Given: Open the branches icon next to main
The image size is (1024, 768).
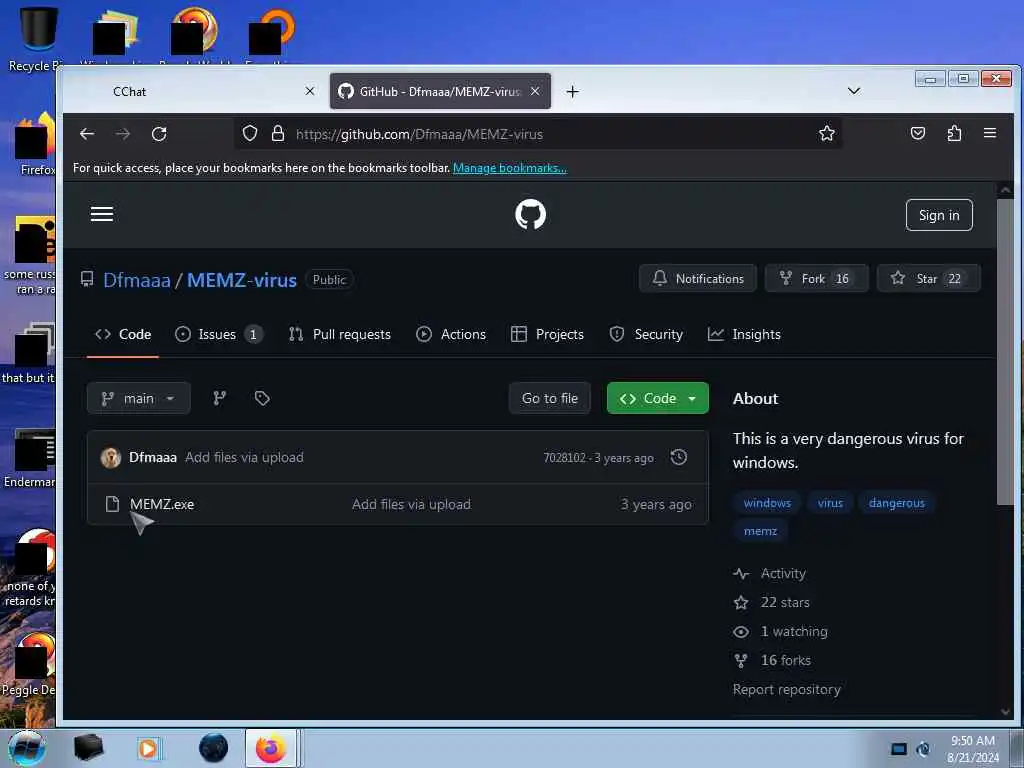Looking at the screenshot, I should click(219, 398).
